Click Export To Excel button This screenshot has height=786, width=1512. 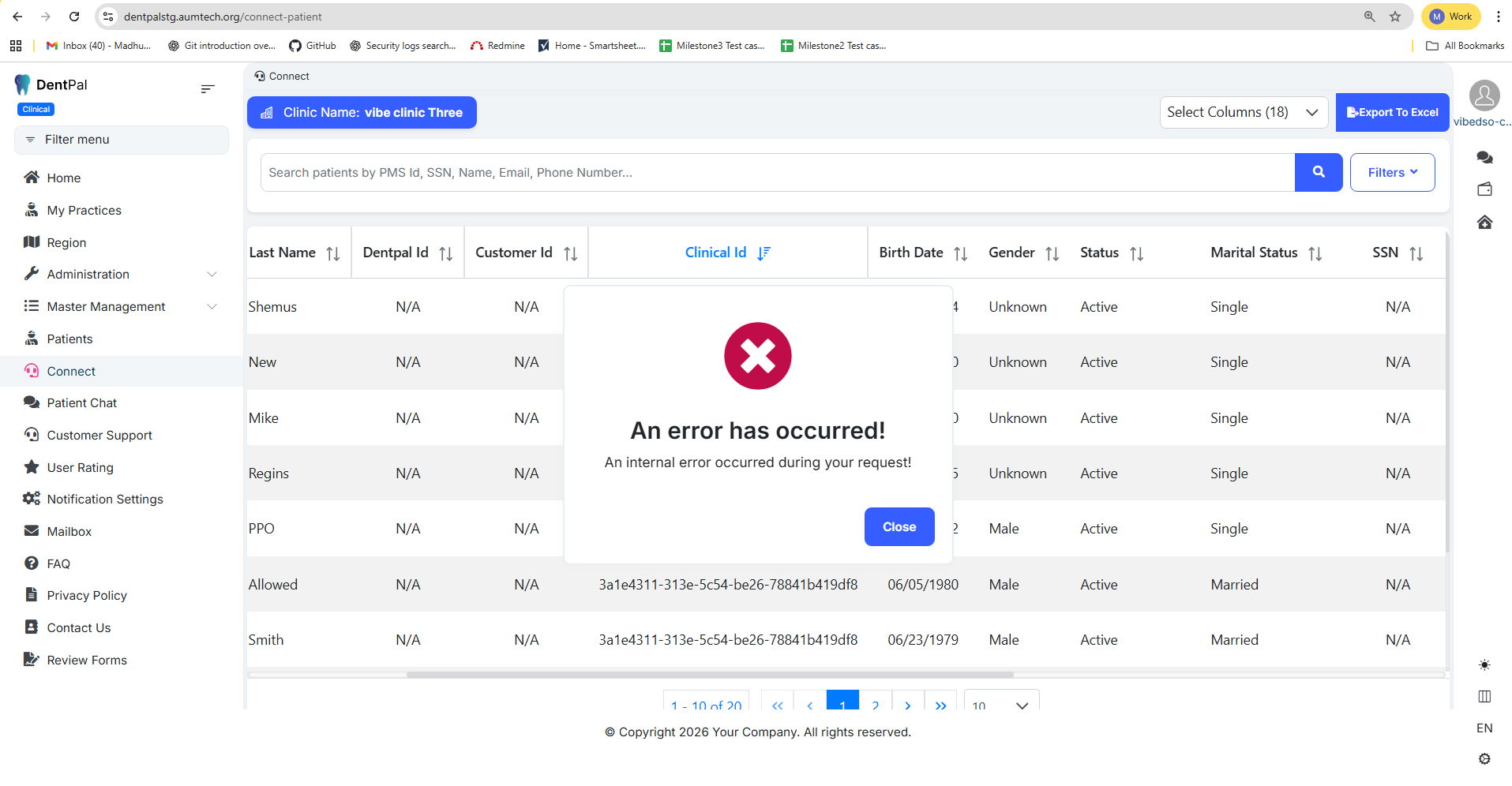[x=1392, y=112]
